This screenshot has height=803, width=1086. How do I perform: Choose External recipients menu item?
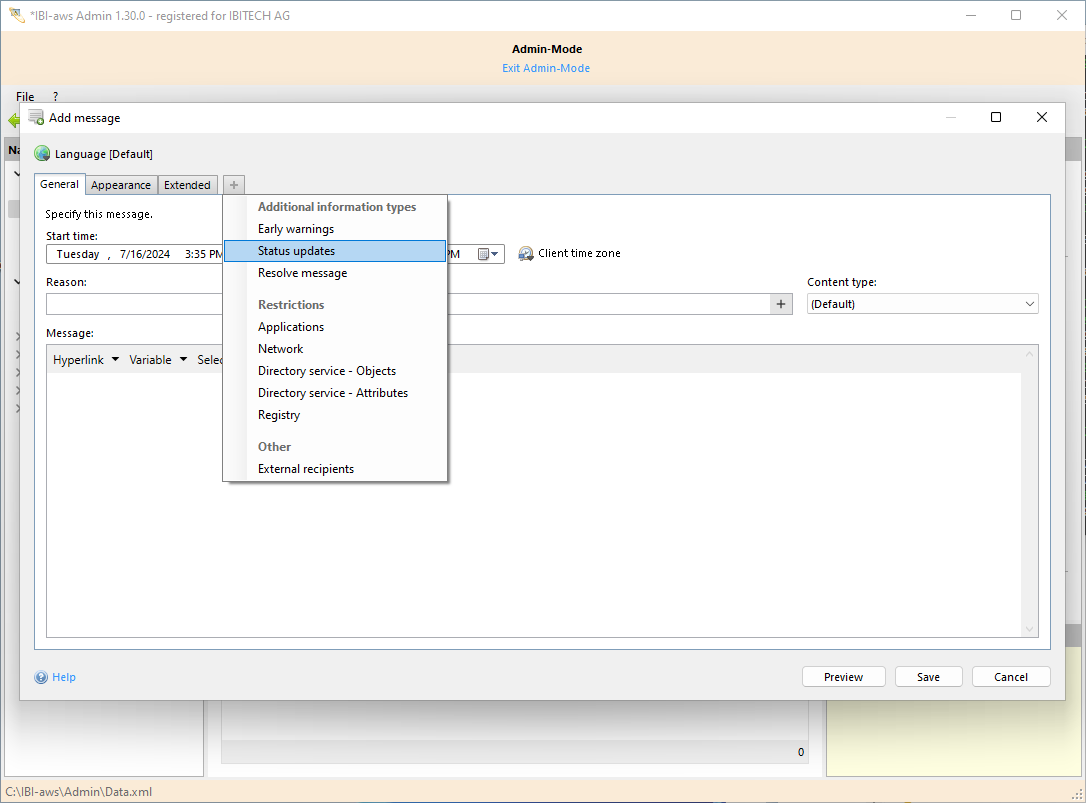(x=305, y=469)
